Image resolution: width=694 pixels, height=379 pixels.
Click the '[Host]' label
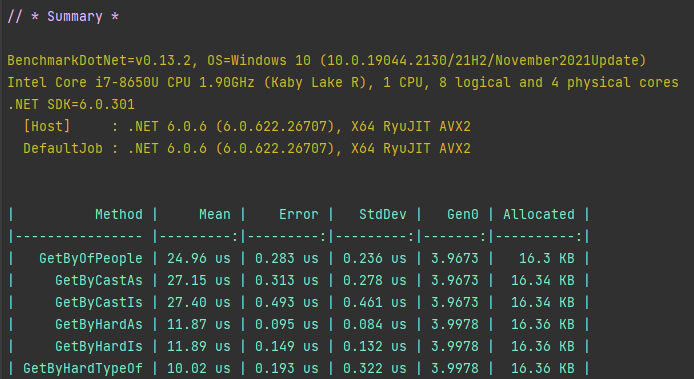click(46, 127)
